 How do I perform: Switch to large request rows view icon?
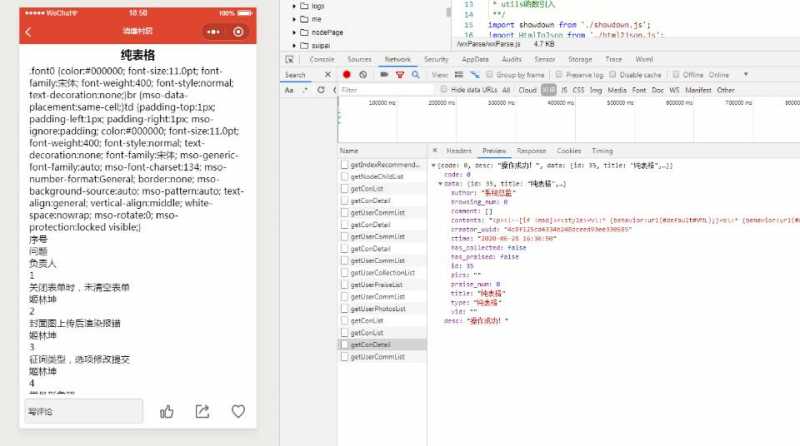pyautogui.click(x=459, y=75)
